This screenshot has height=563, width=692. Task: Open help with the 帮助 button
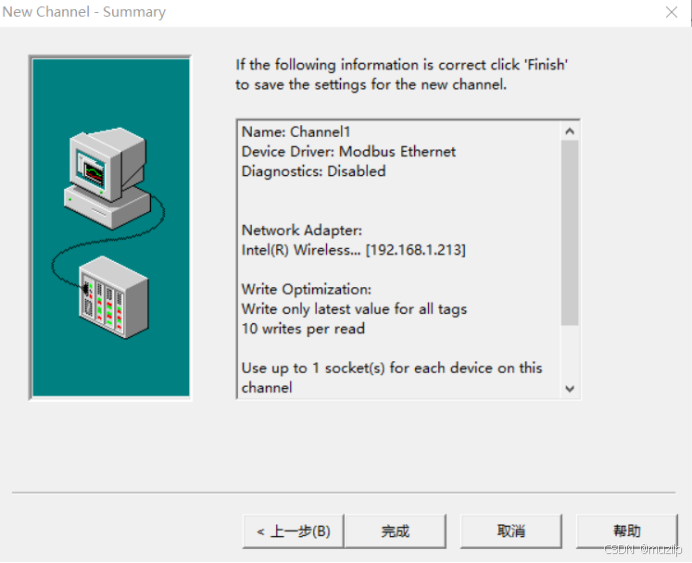(x=627, y=531)
